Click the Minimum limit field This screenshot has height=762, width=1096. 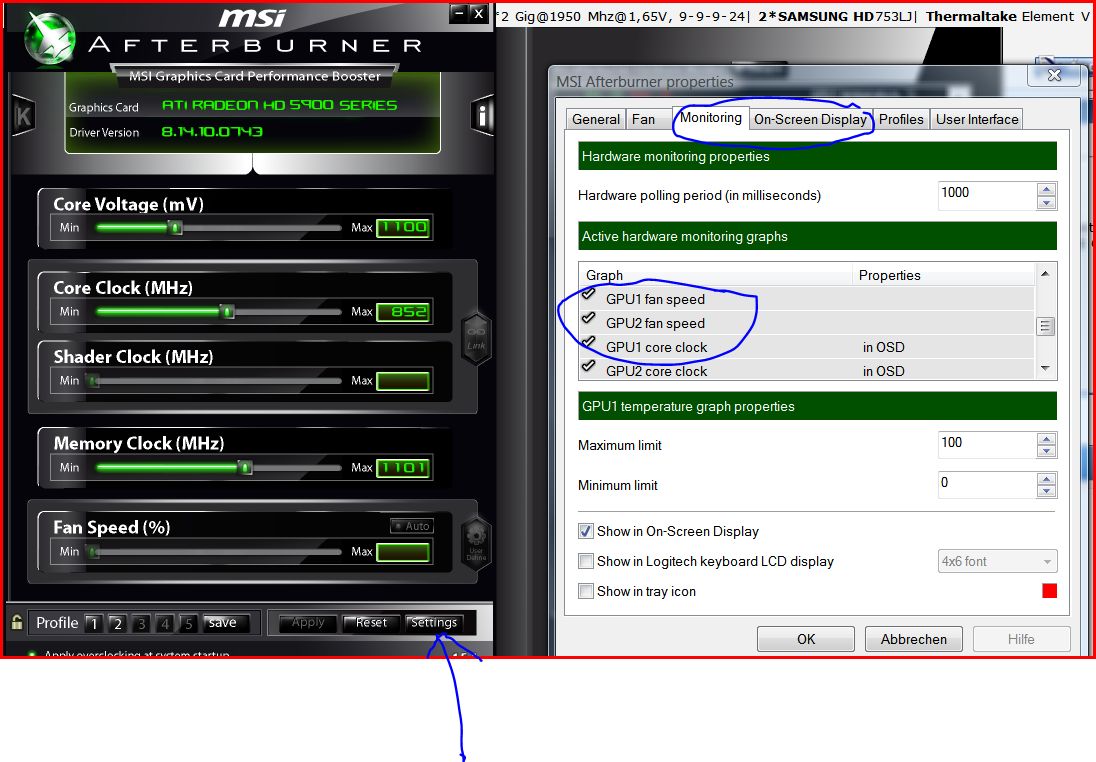(987, 484)
